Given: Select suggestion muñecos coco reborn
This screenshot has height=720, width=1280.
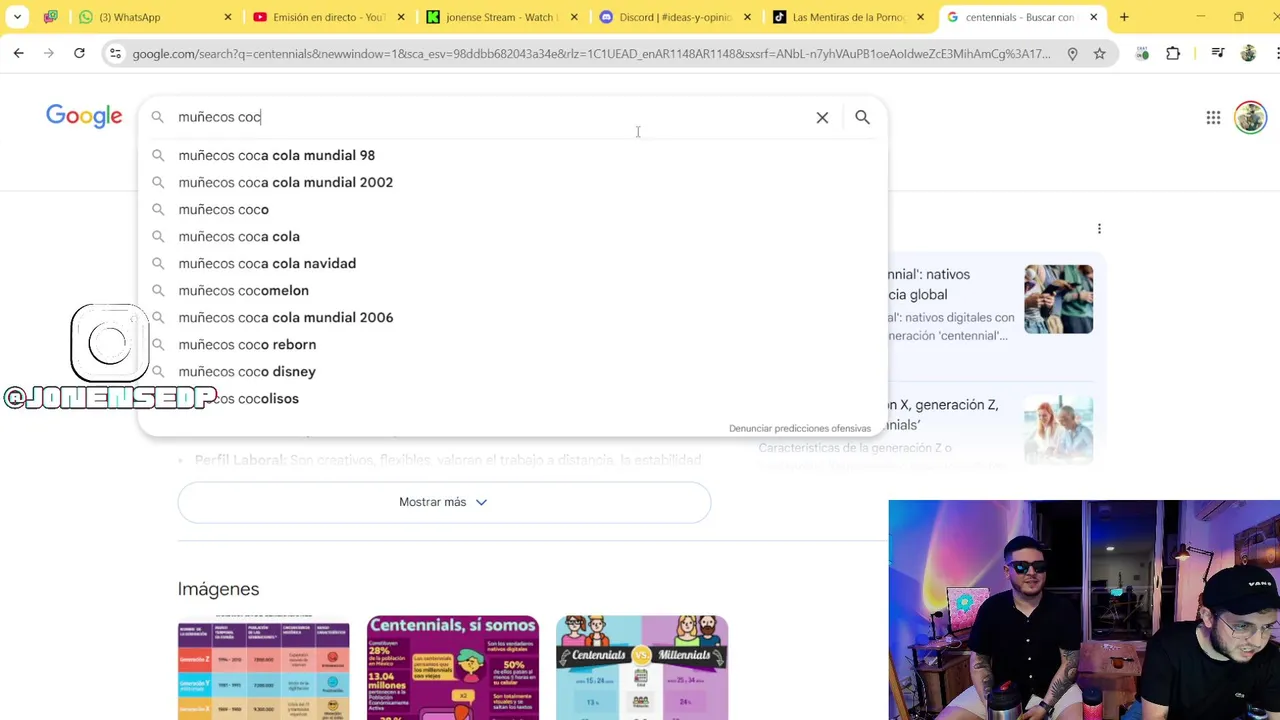Looking at the screenshot, I should point(512,344).
